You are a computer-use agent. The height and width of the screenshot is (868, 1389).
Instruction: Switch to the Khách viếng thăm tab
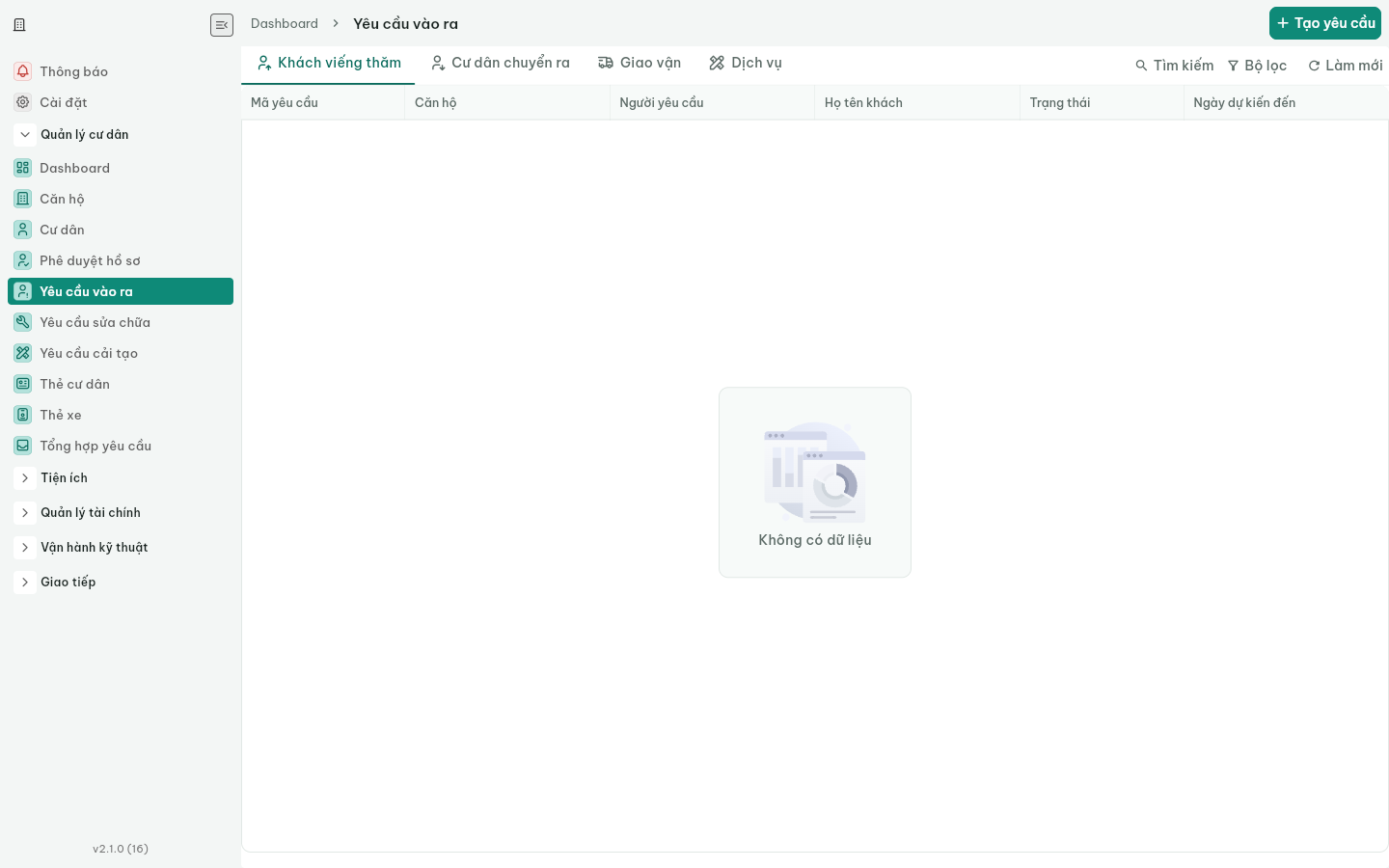coord(328,64)
